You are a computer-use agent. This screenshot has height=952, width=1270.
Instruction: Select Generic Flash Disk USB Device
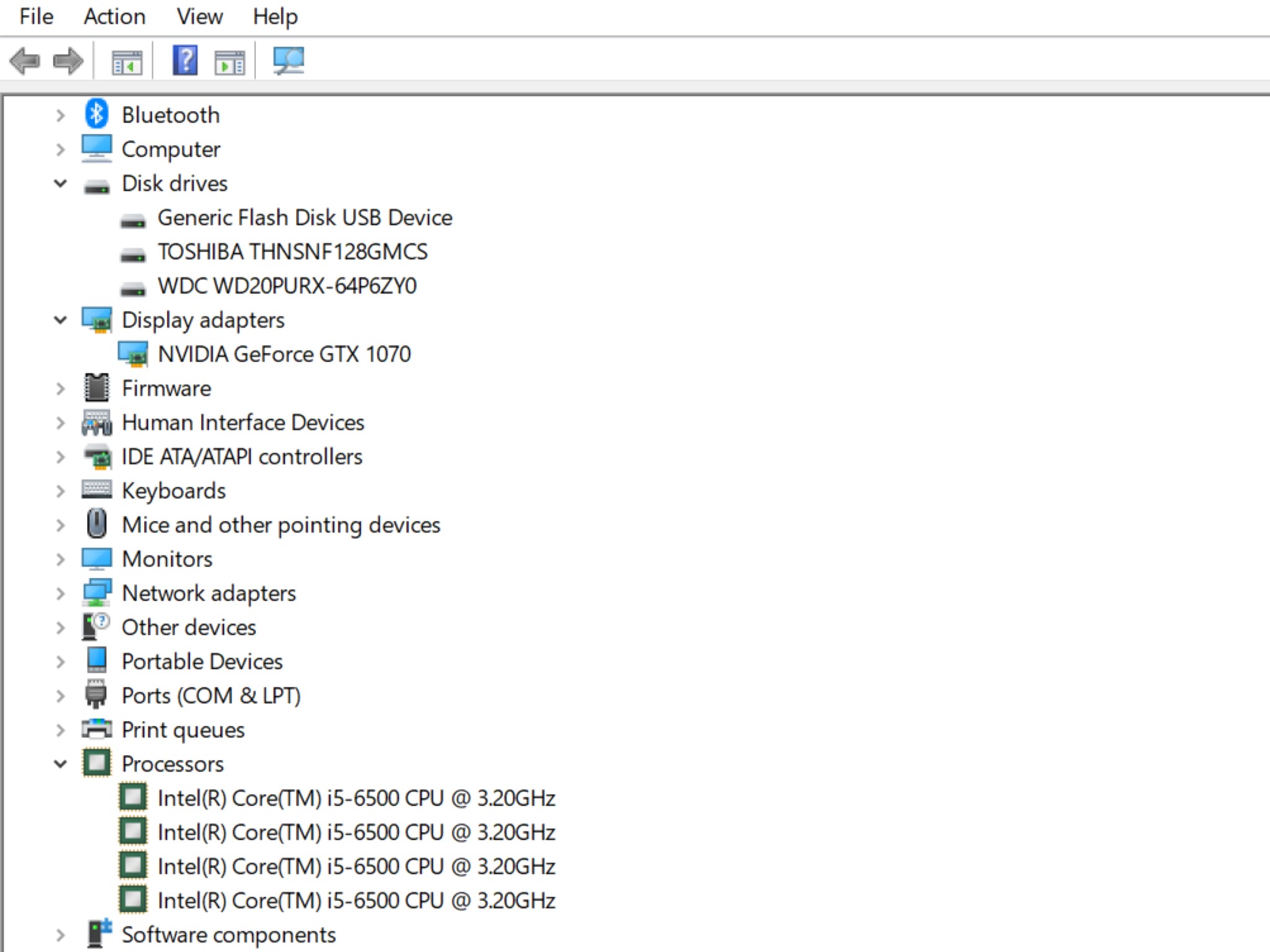(305, 218)
